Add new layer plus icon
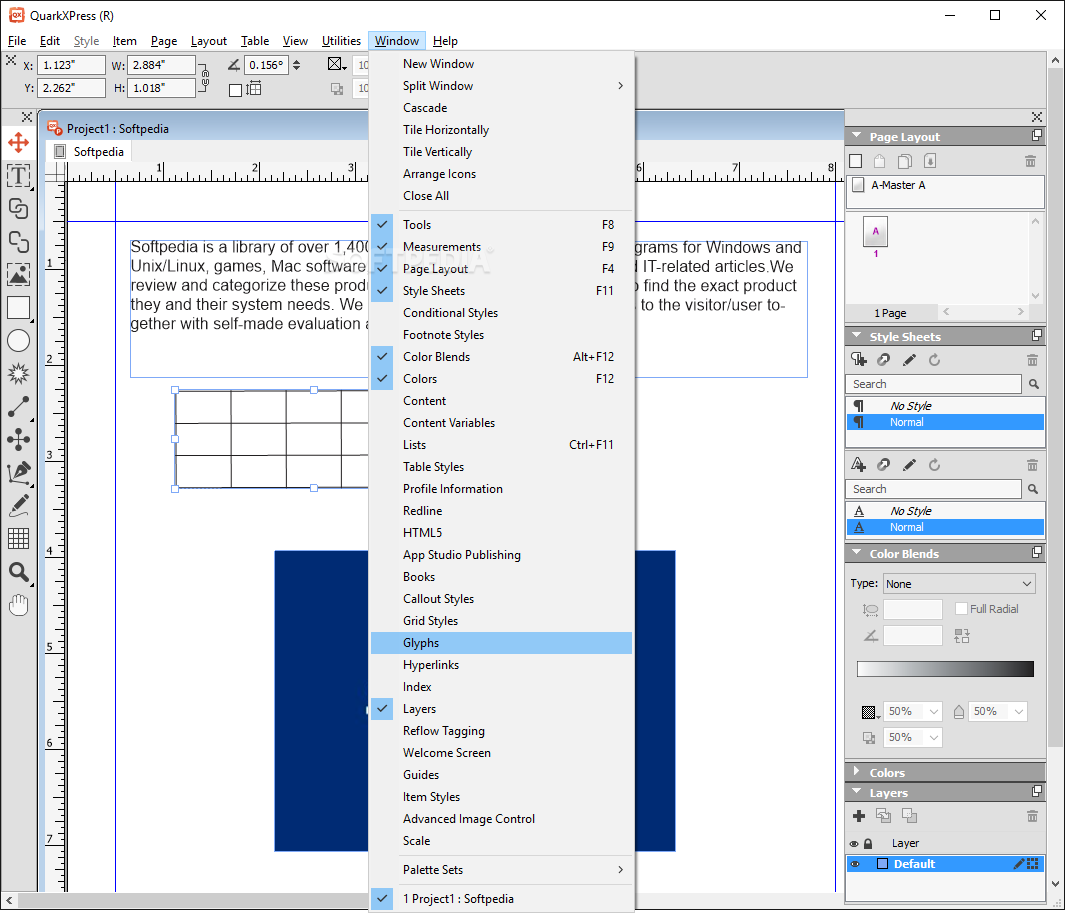This screenshot has height=913, width=1065. [859, 816]
